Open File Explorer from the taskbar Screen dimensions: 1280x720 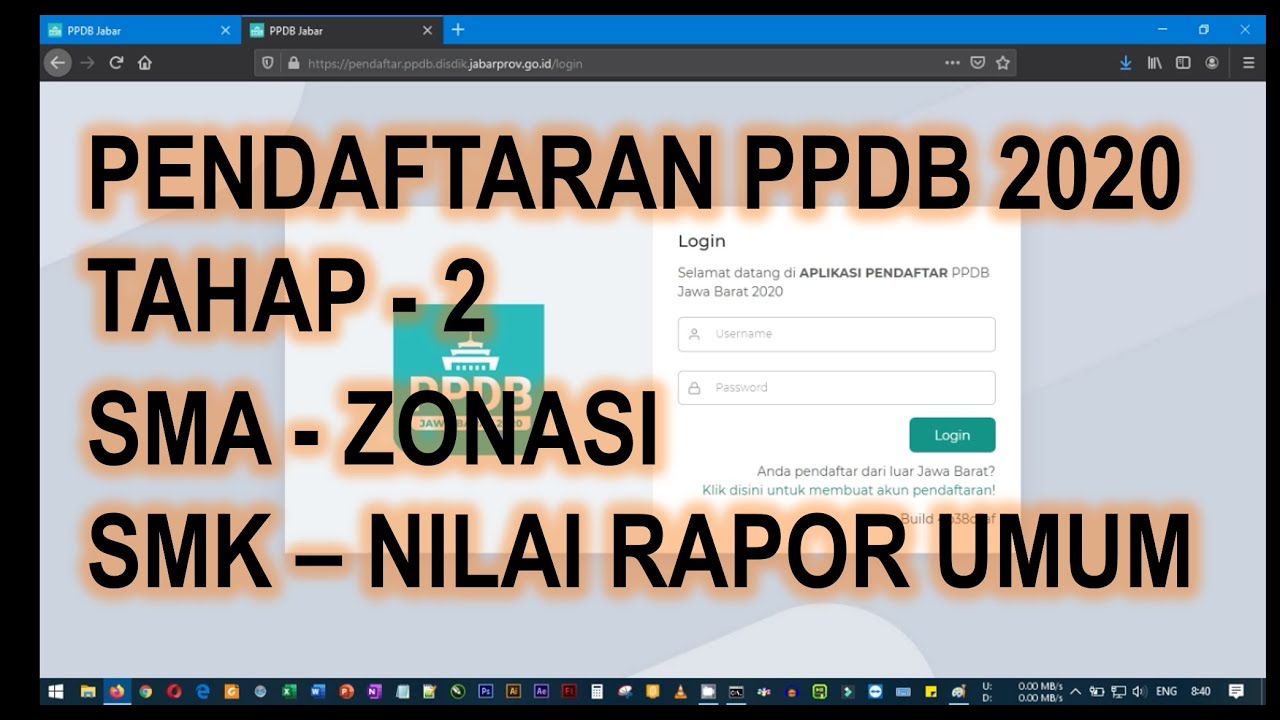click(x=88, y=691)
